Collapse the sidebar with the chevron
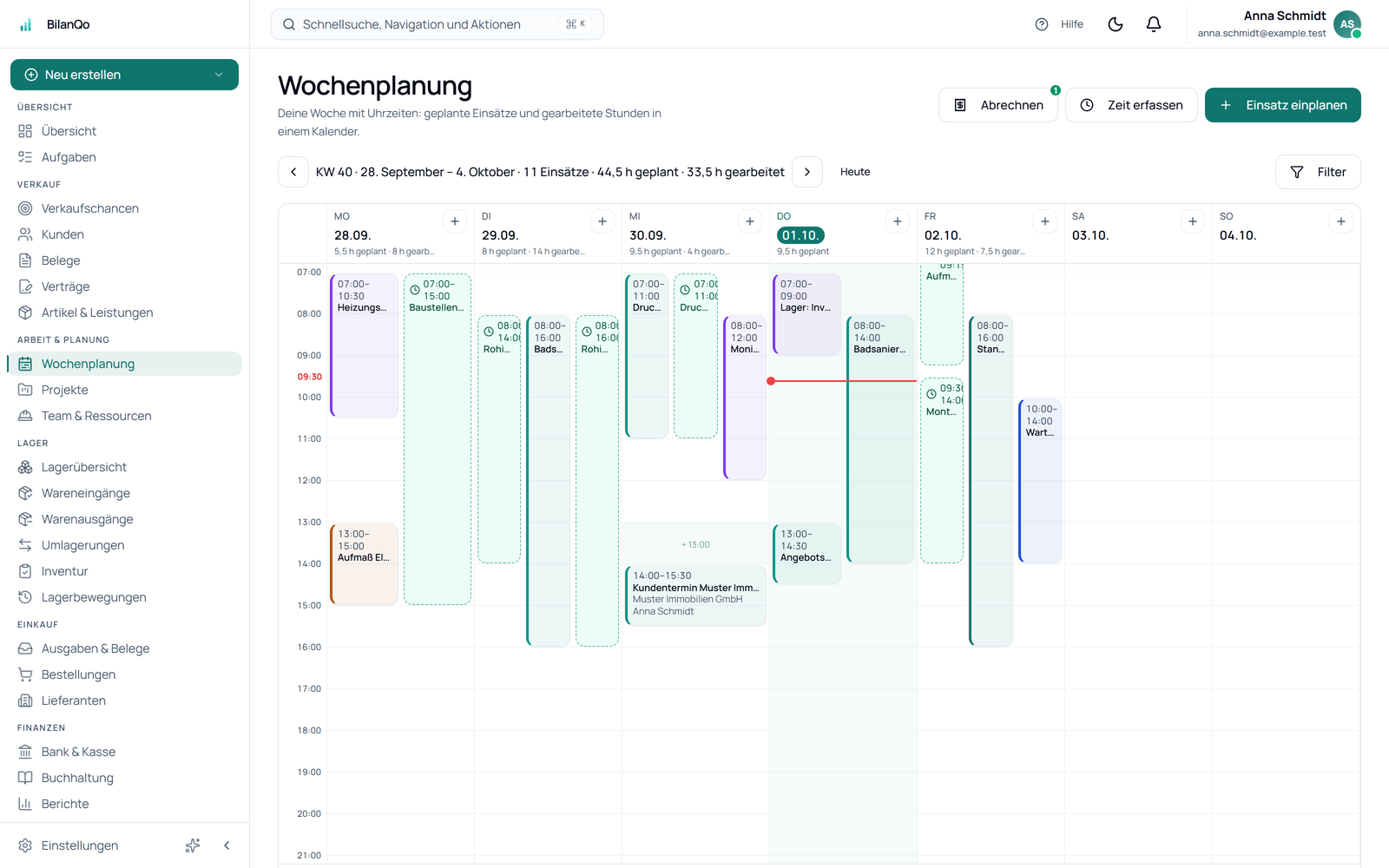Viewport: 1389px width, 868px height. [227, 845]
